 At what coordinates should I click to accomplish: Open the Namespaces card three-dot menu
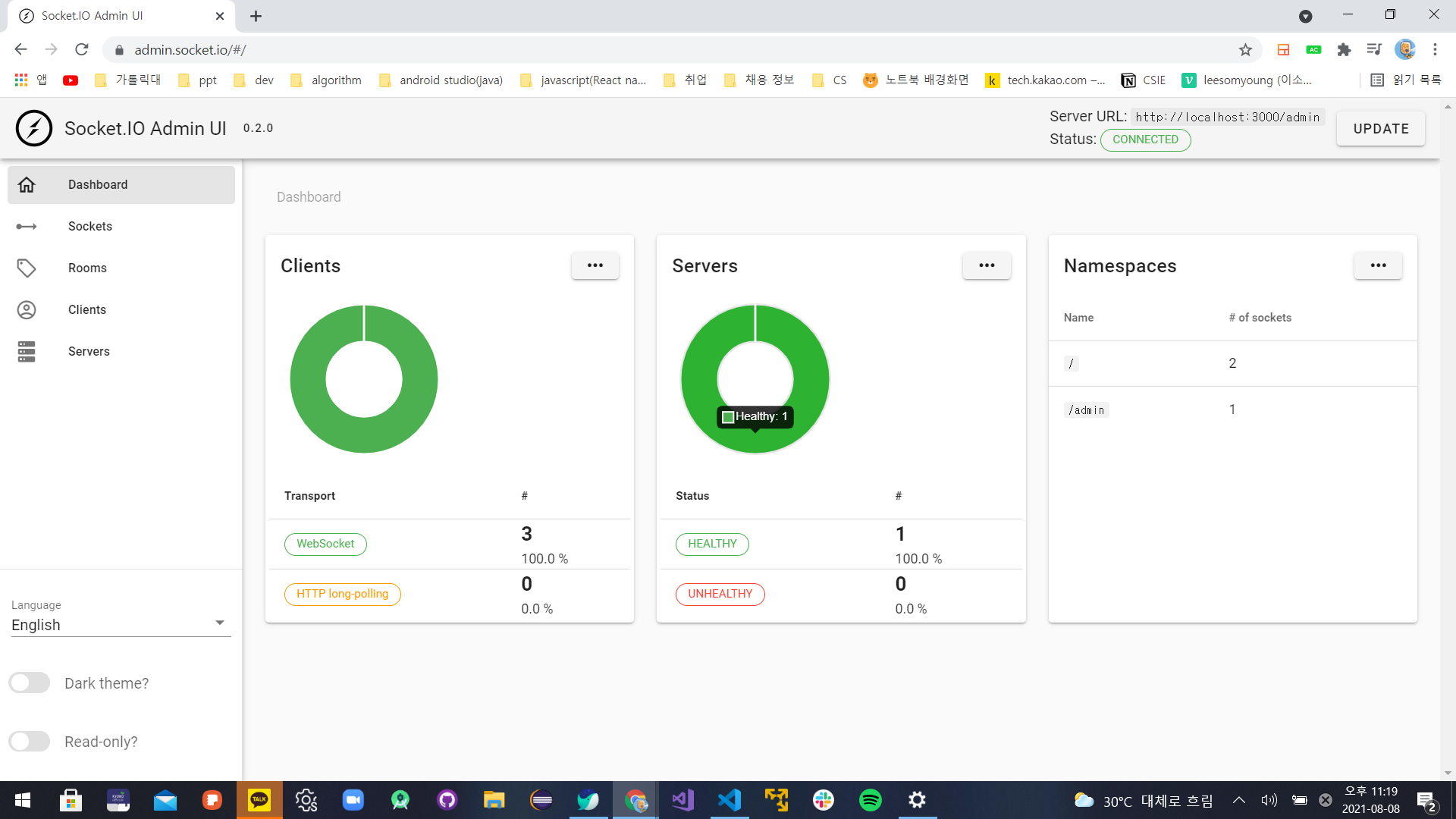click(1378, 265)
